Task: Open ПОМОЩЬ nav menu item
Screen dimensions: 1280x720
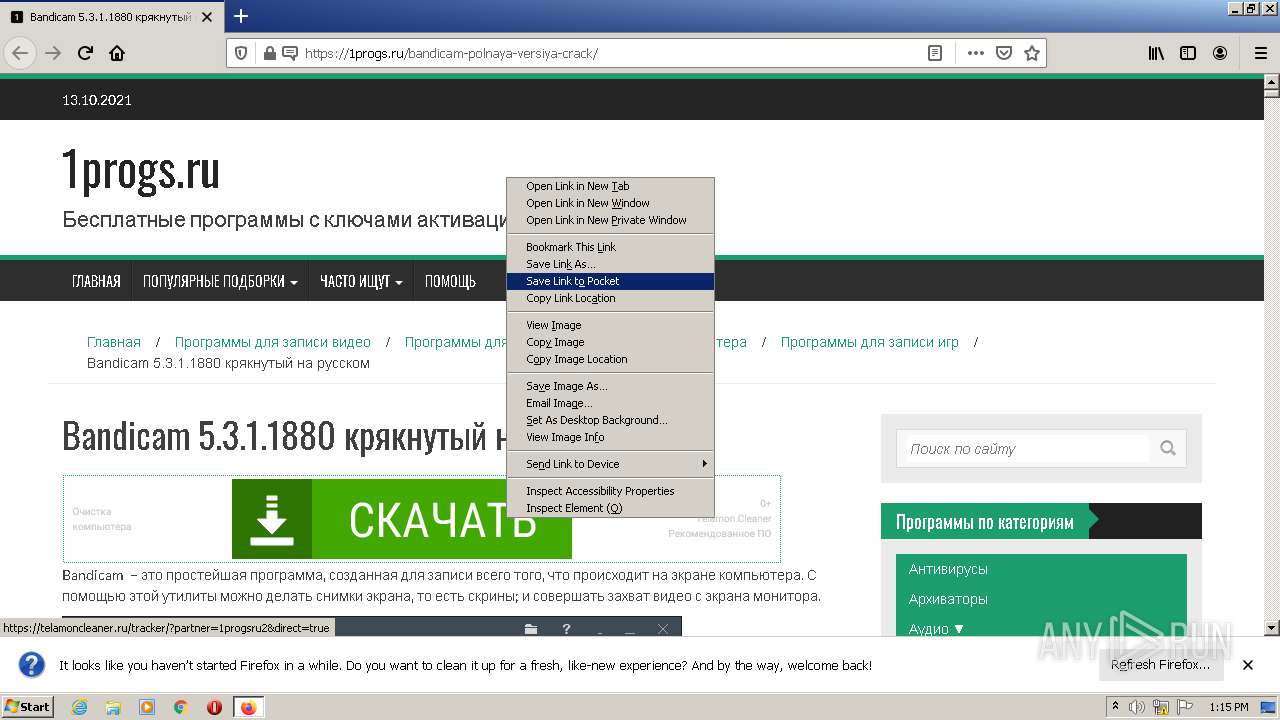Action: (x=450, y=281)
